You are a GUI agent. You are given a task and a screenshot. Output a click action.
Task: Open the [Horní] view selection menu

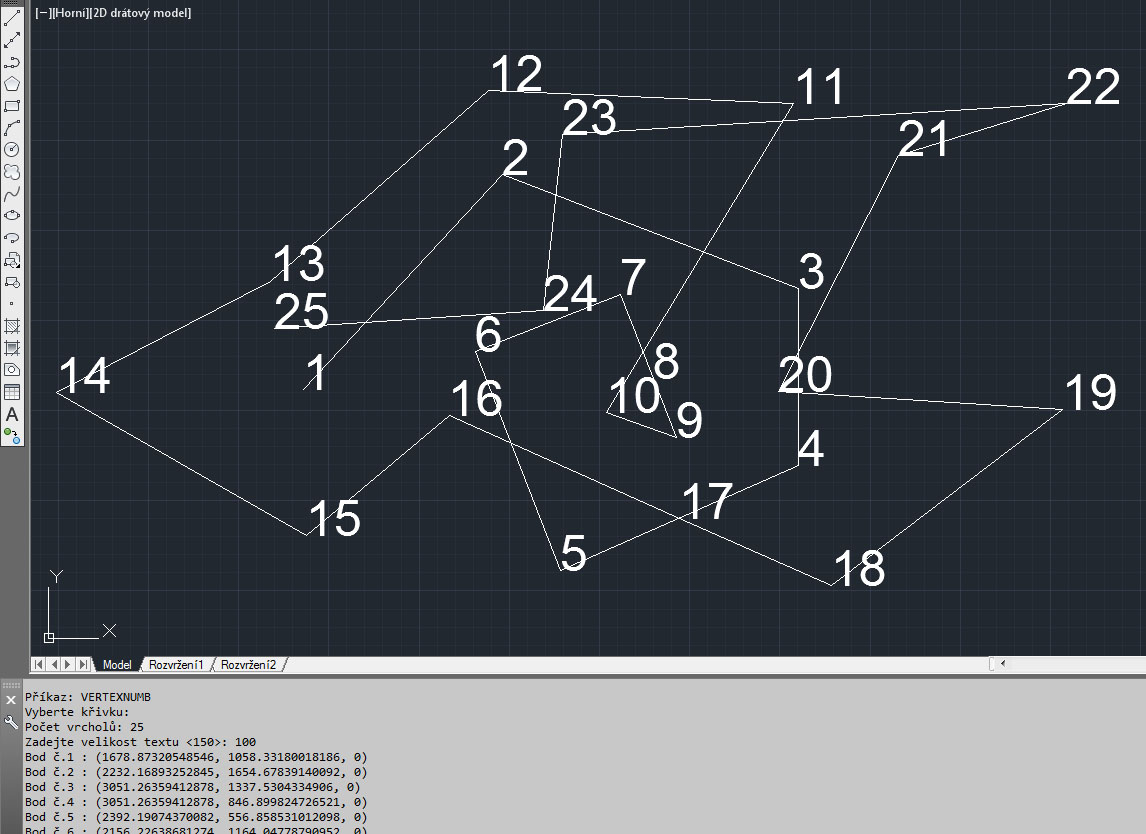69,13
